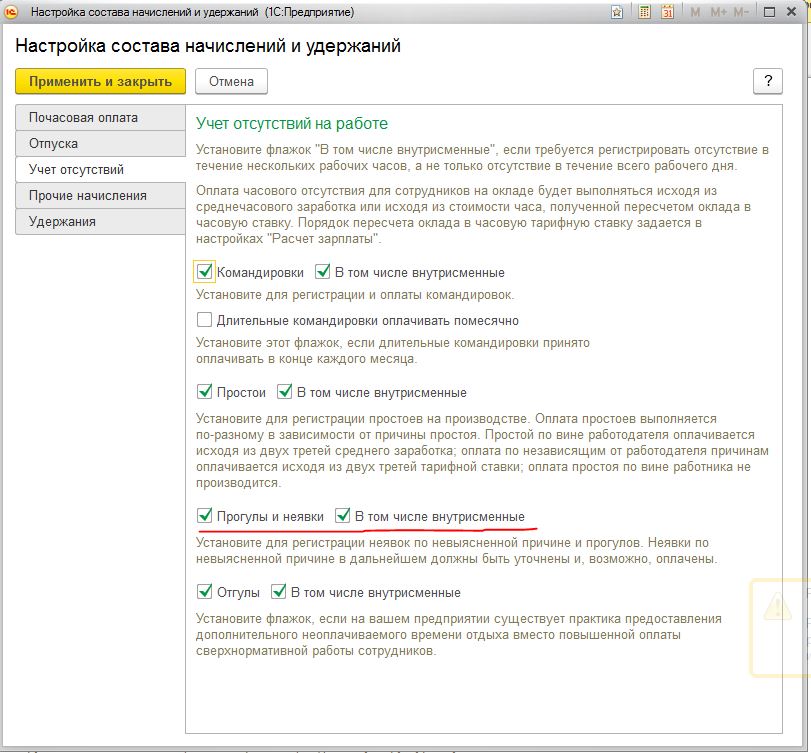Toggle внутрисменные checkbox next to Прогулы и неявки

[x=342, y=516]
